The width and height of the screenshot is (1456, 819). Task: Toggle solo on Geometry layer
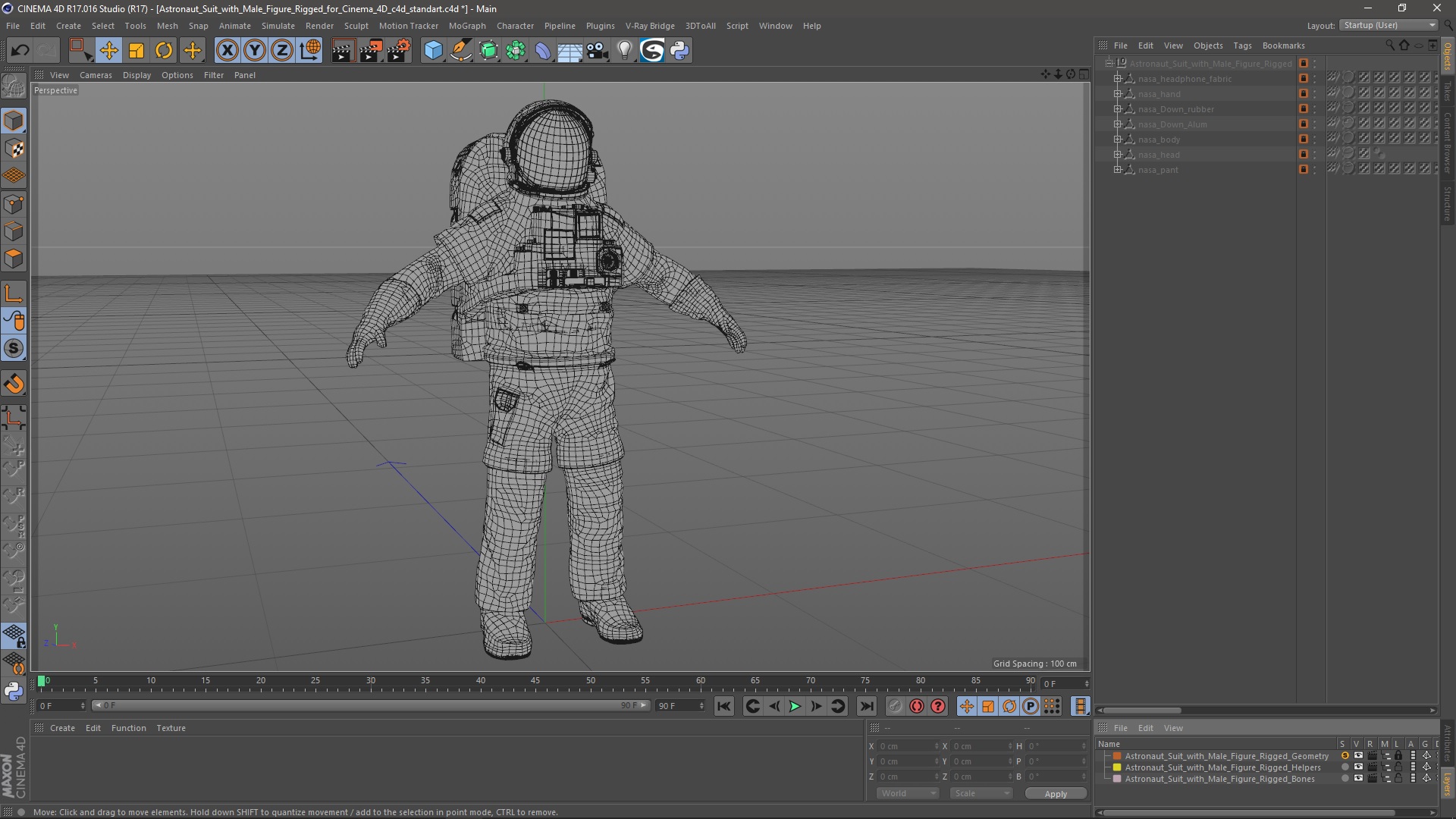(1345, 756)
